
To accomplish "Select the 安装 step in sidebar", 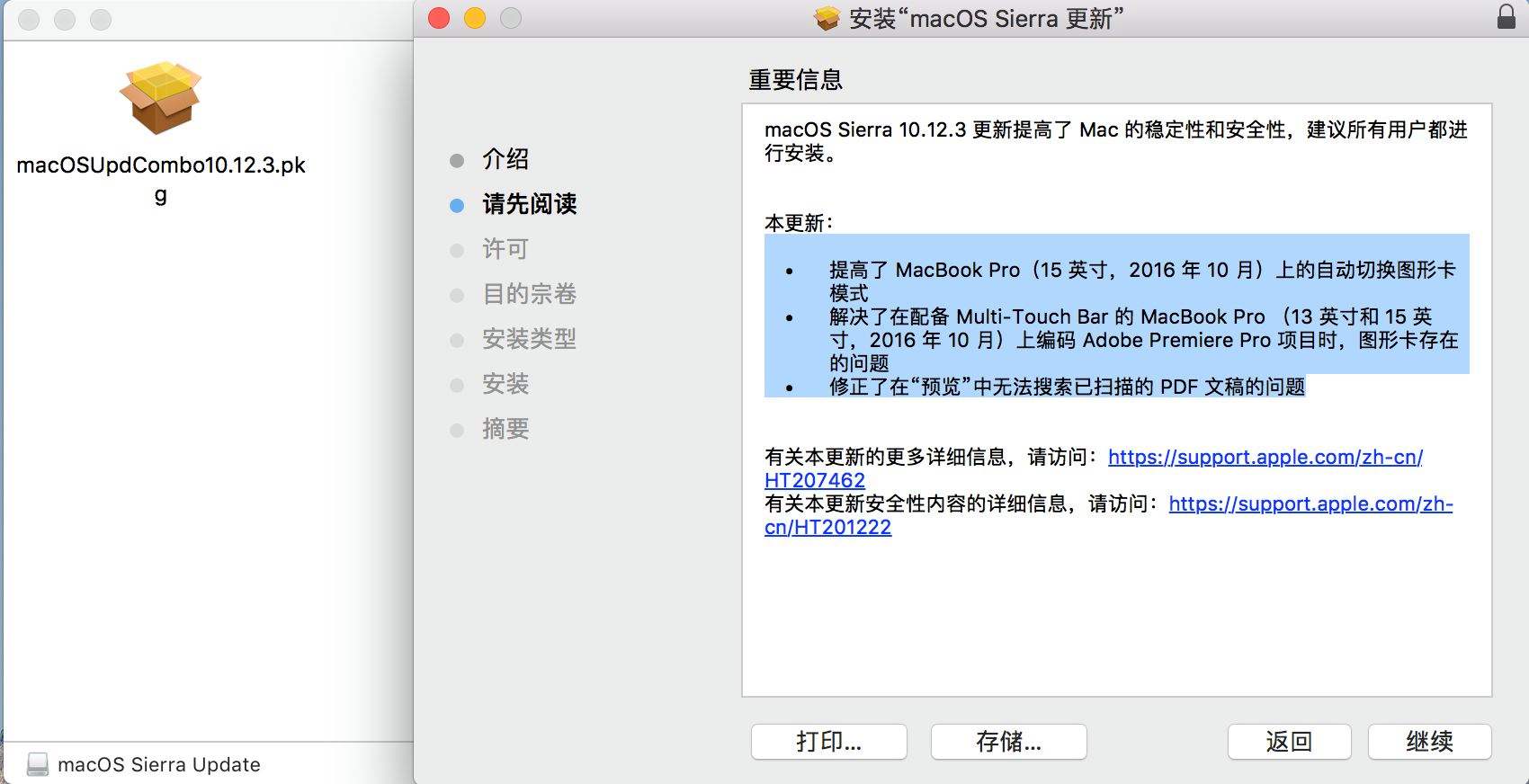I will pyautogui.click(x=505, y=384).
